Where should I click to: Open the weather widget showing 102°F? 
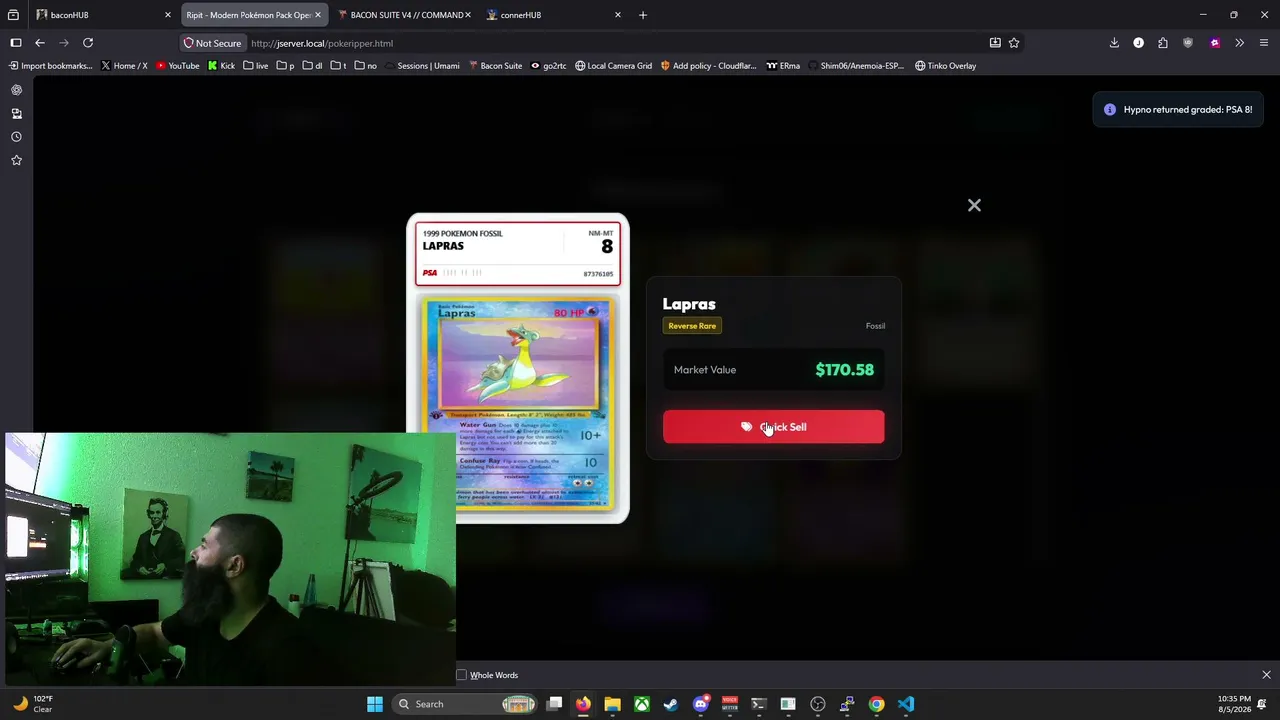(x=32, y=704)
